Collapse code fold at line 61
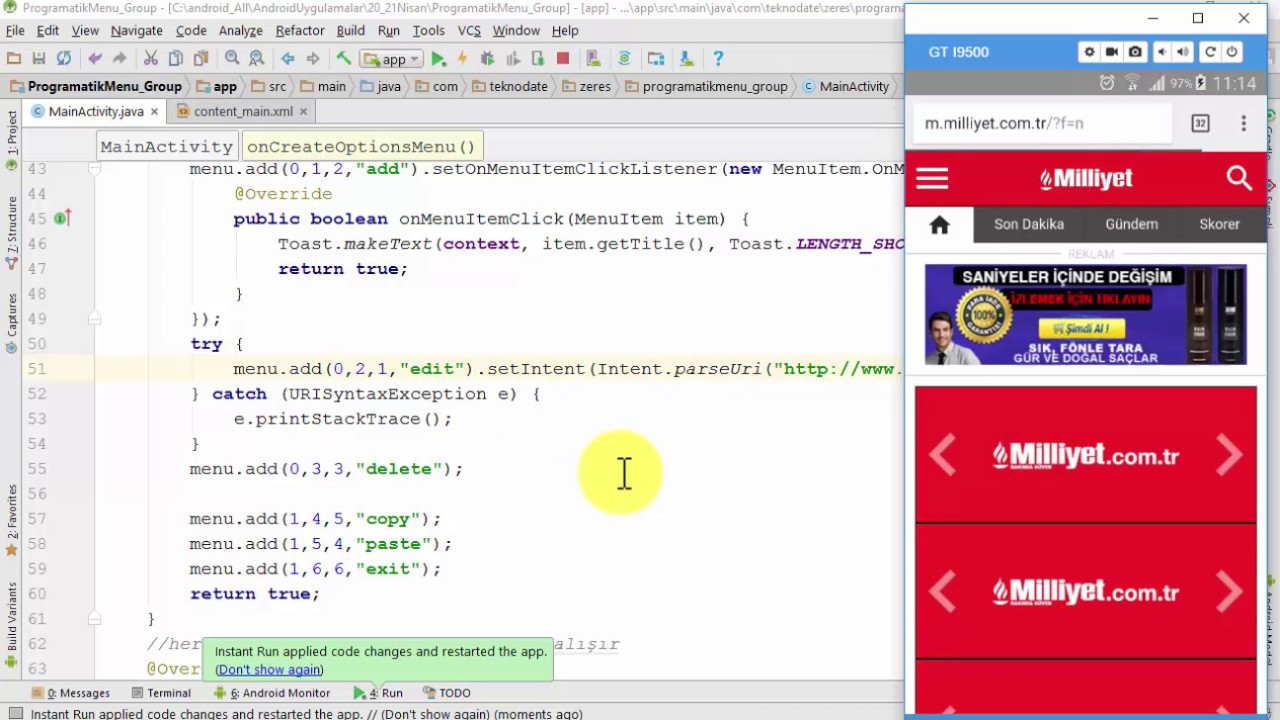Screen dimensions: 1280x720 (x=94, y=619)
